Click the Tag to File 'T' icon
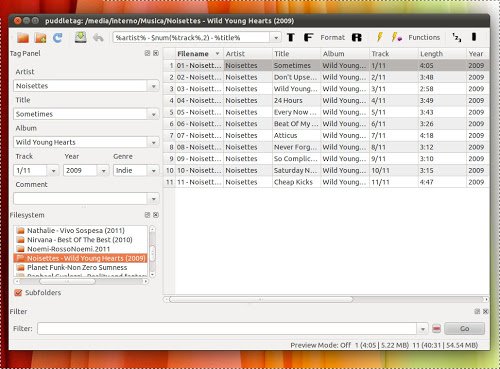The height and width of the screenshot is (369, 500). (291, 37)
